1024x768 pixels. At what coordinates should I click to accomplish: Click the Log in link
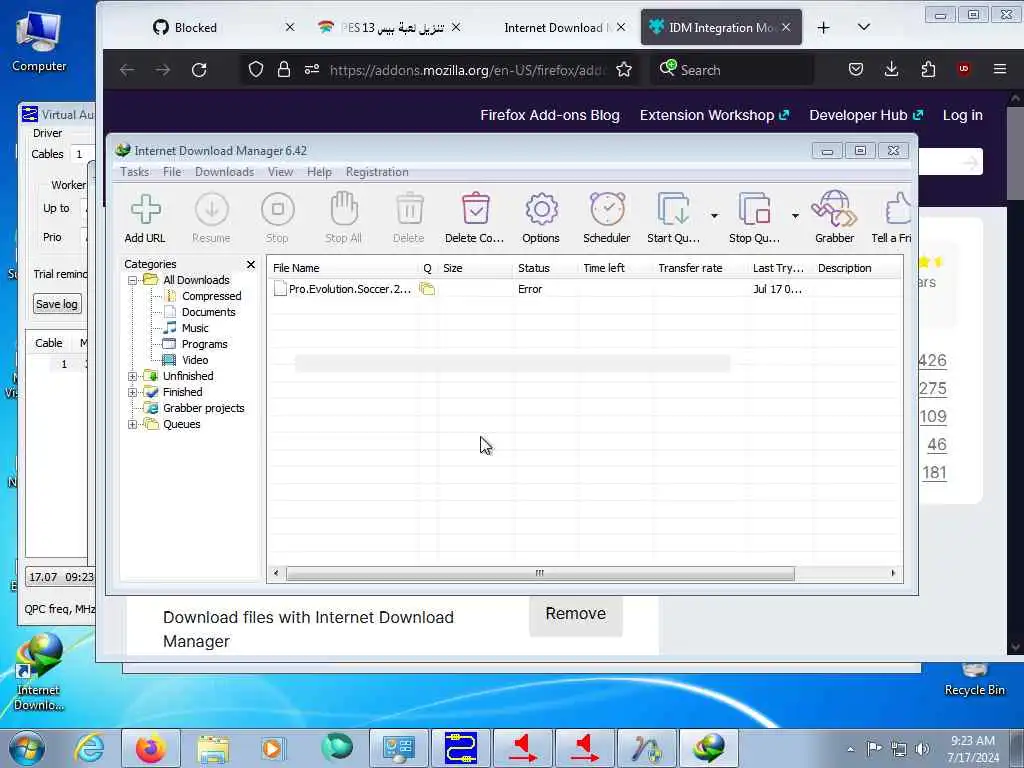point(963,115)
